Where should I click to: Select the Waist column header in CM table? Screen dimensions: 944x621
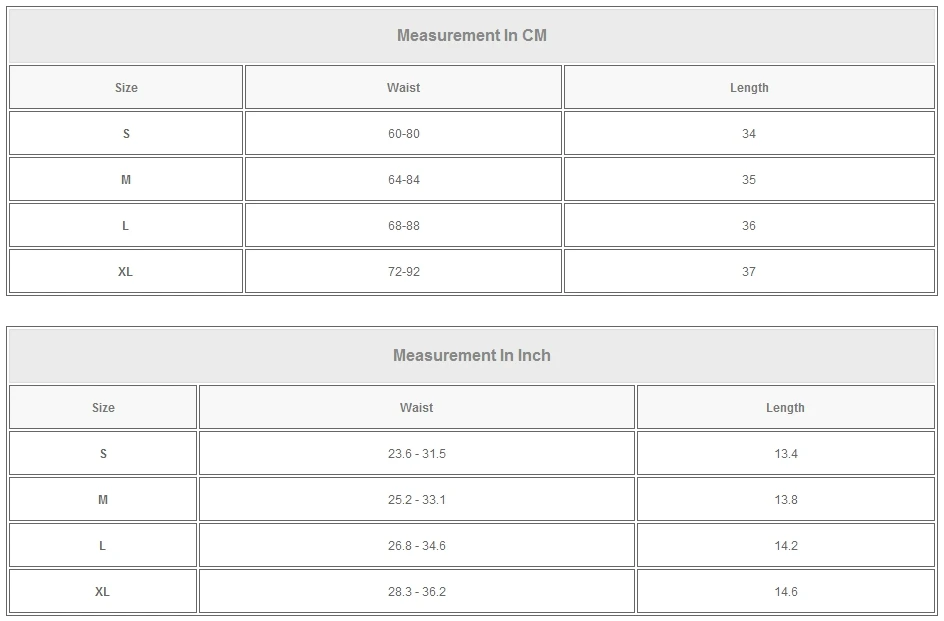click(403, 88)
